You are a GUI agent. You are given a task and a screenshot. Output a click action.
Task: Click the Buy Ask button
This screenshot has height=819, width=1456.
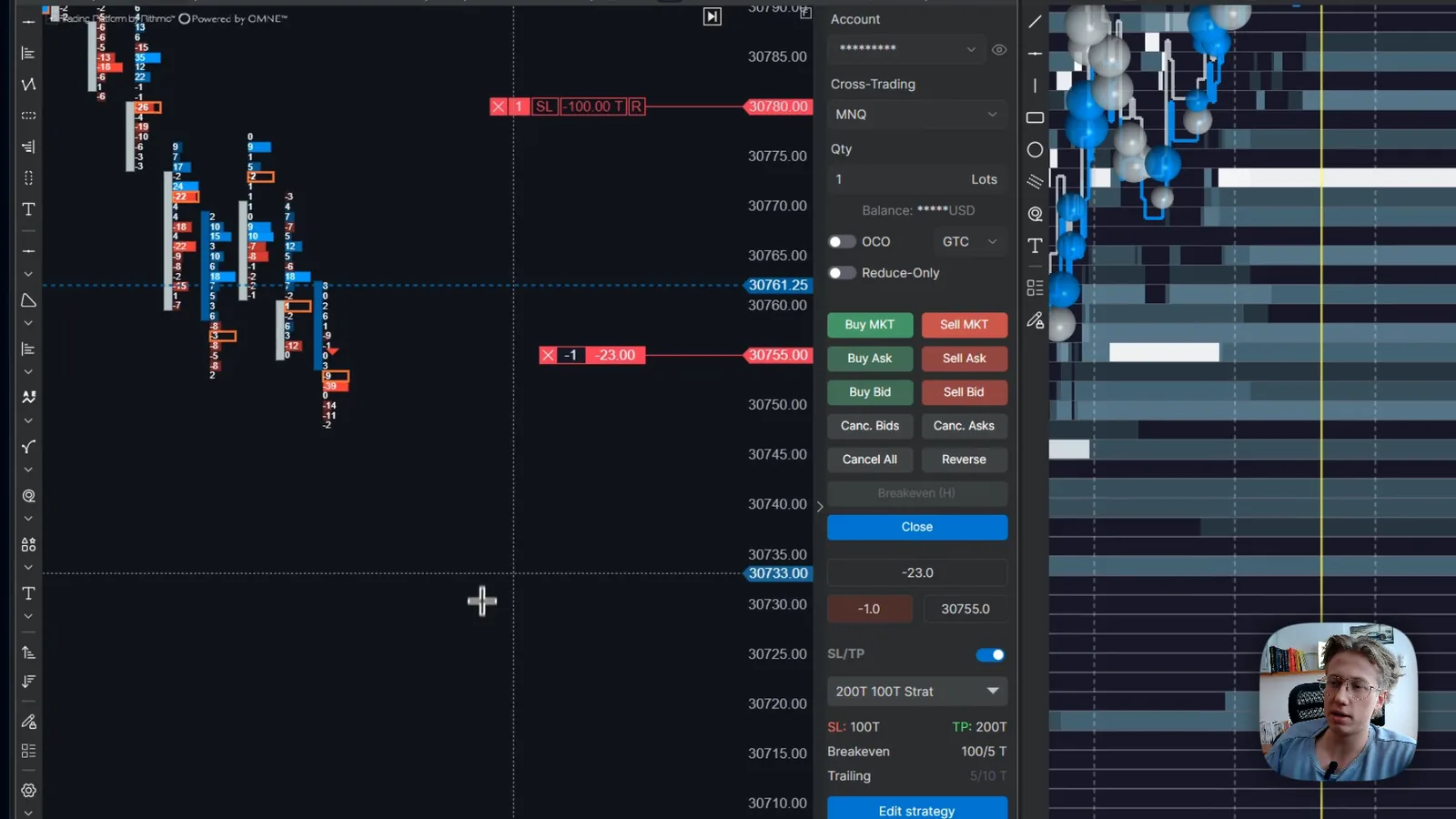(870, 359)
